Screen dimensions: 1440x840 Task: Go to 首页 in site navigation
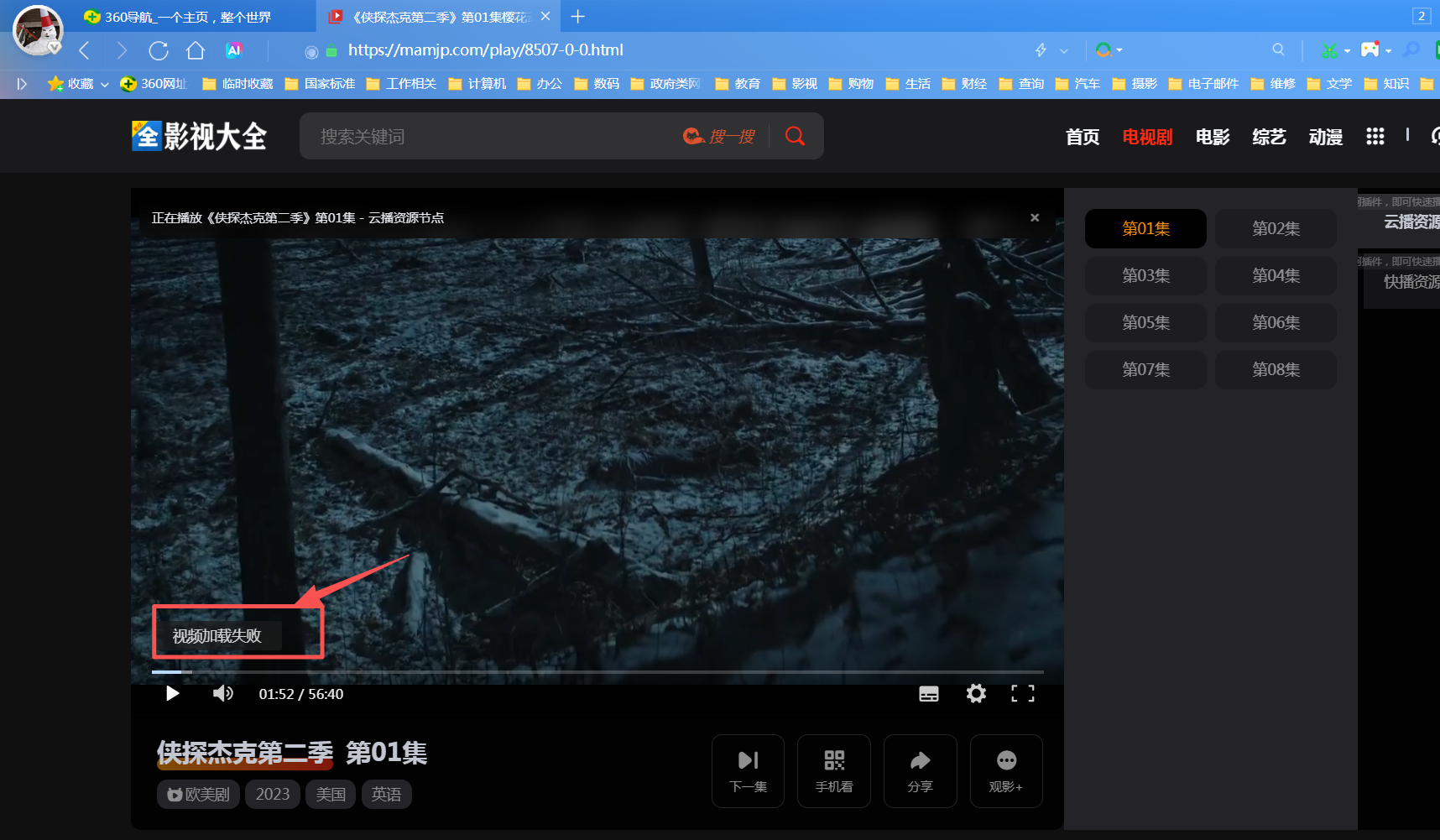click(x=1083, y=137)
